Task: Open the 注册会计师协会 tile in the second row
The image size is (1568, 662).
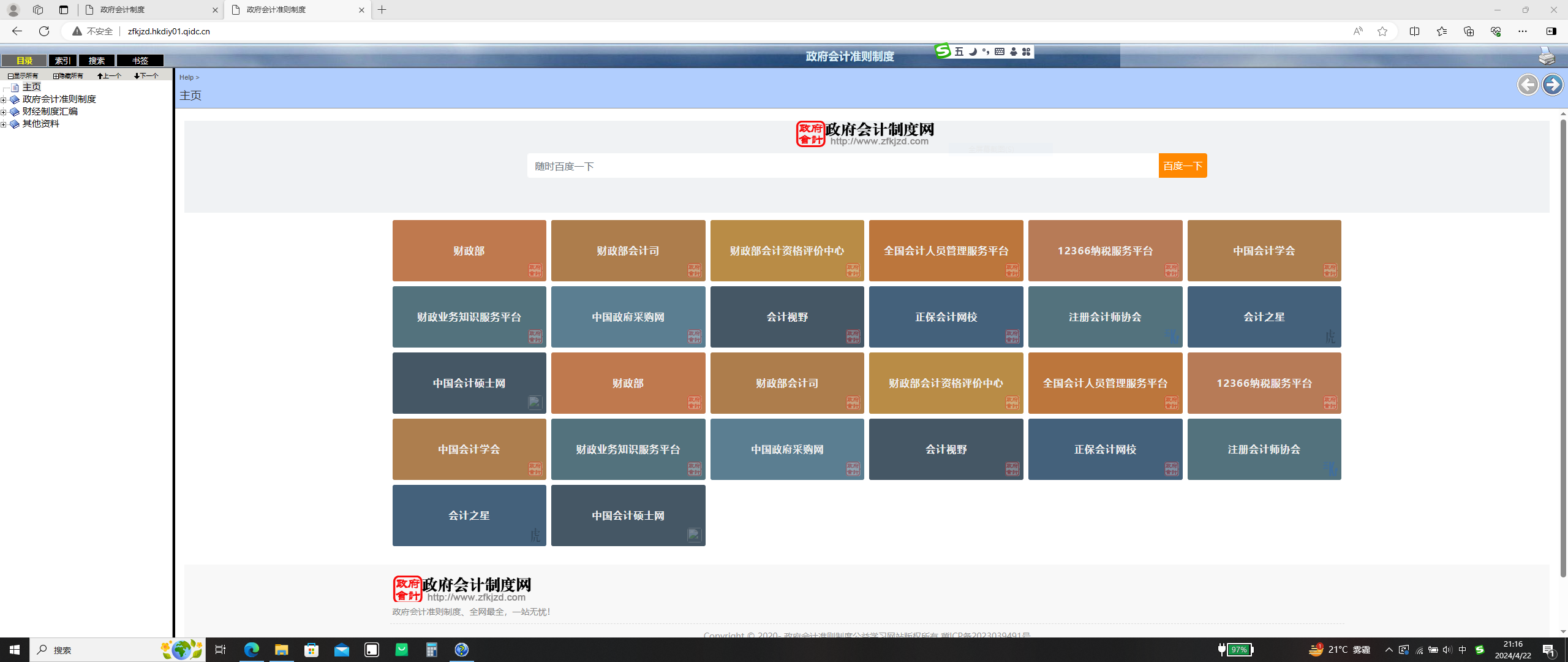Action: click(1105, 317)
